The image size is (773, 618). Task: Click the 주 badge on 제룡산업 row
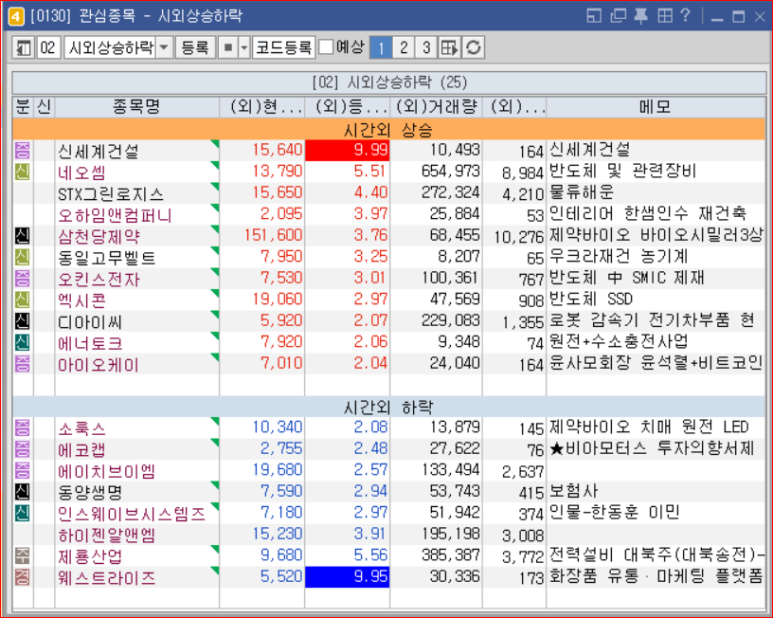tap(22, 555)
